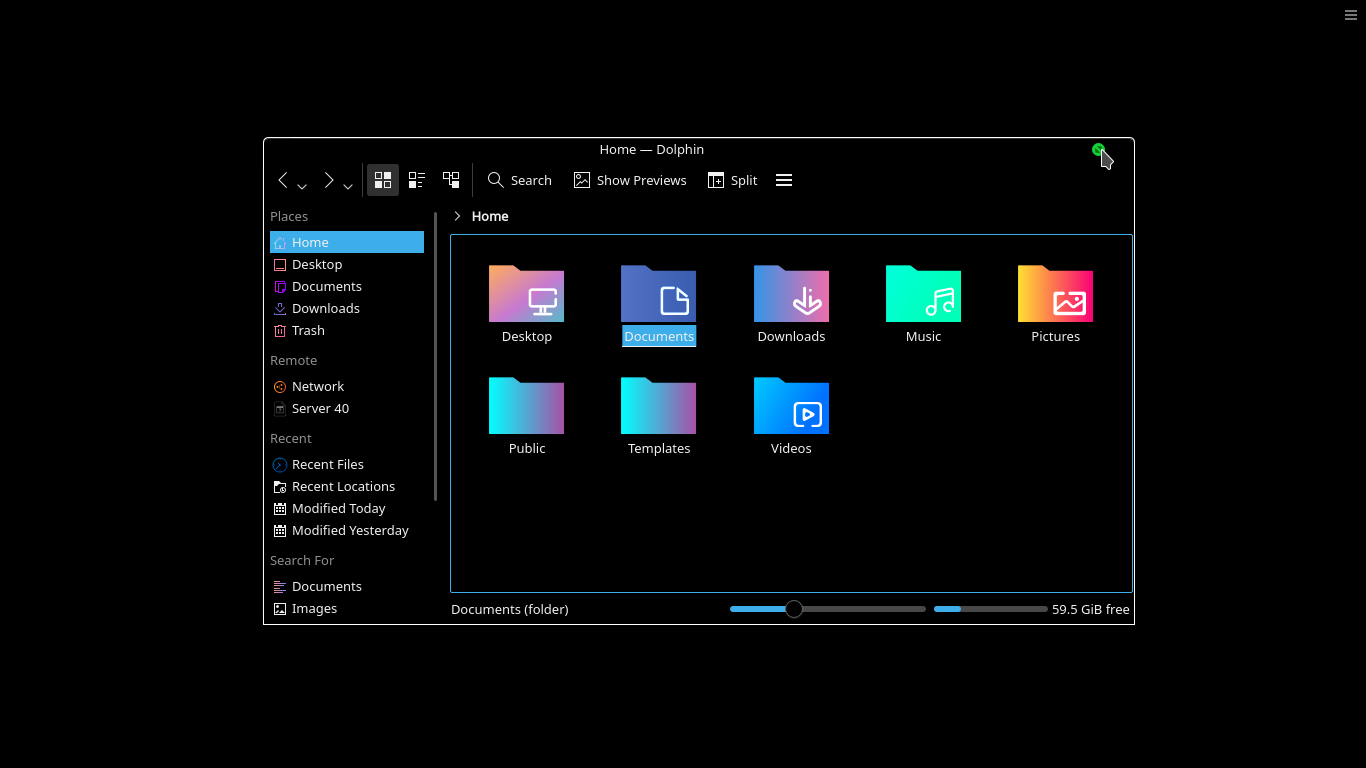Switch to Compact view mode
Viewport: 1366px width, 768px height.
pyautogui.click(x=417, y=180)
